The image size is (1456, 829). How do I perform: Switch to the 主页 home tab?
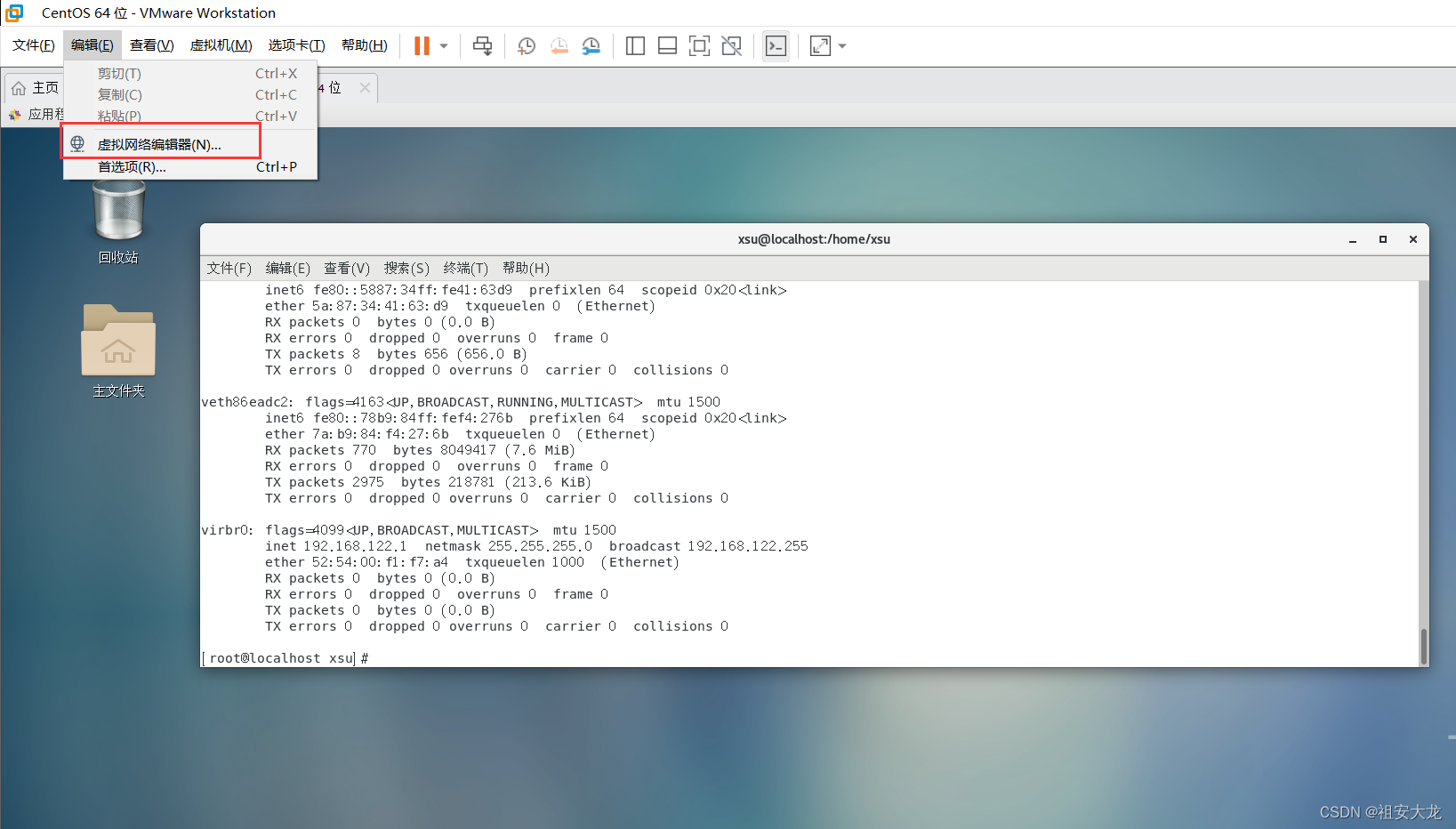[x=35, y=87]
